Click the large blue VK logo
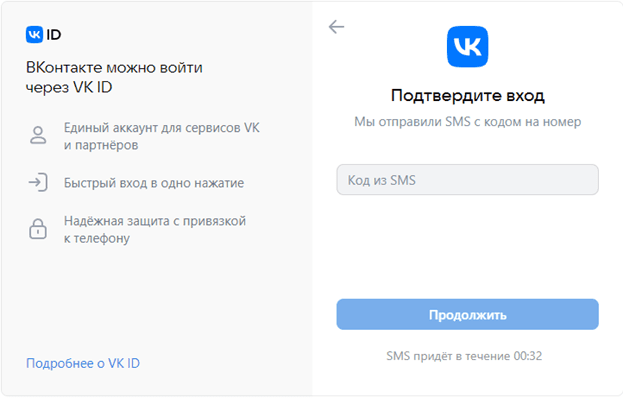Image resolution: width=623 pixels, height=400 pixels. [x=467, y=47]
